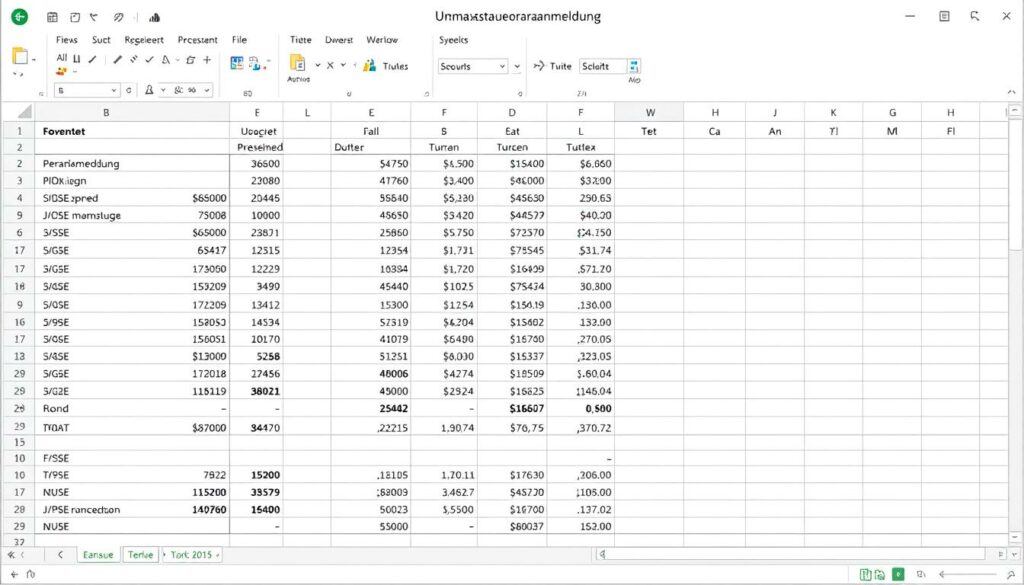1024x585 pixels.
Task: Click the vertical scrollbar up arrow
Action: point(1014,111)
